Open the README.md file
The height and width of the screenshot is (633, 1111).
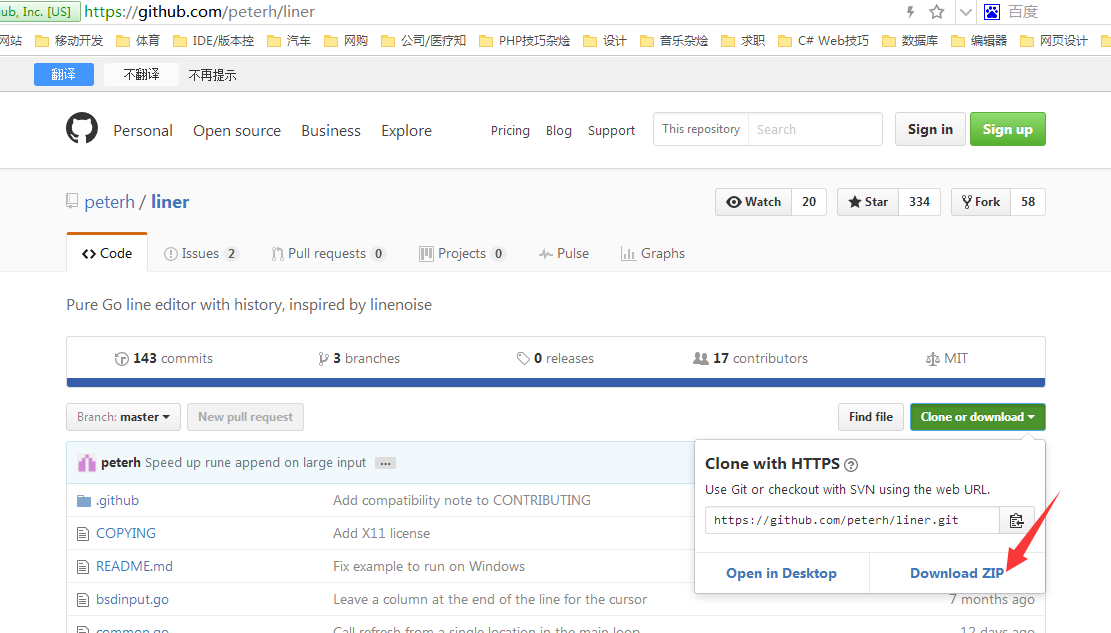click(134, 566)
